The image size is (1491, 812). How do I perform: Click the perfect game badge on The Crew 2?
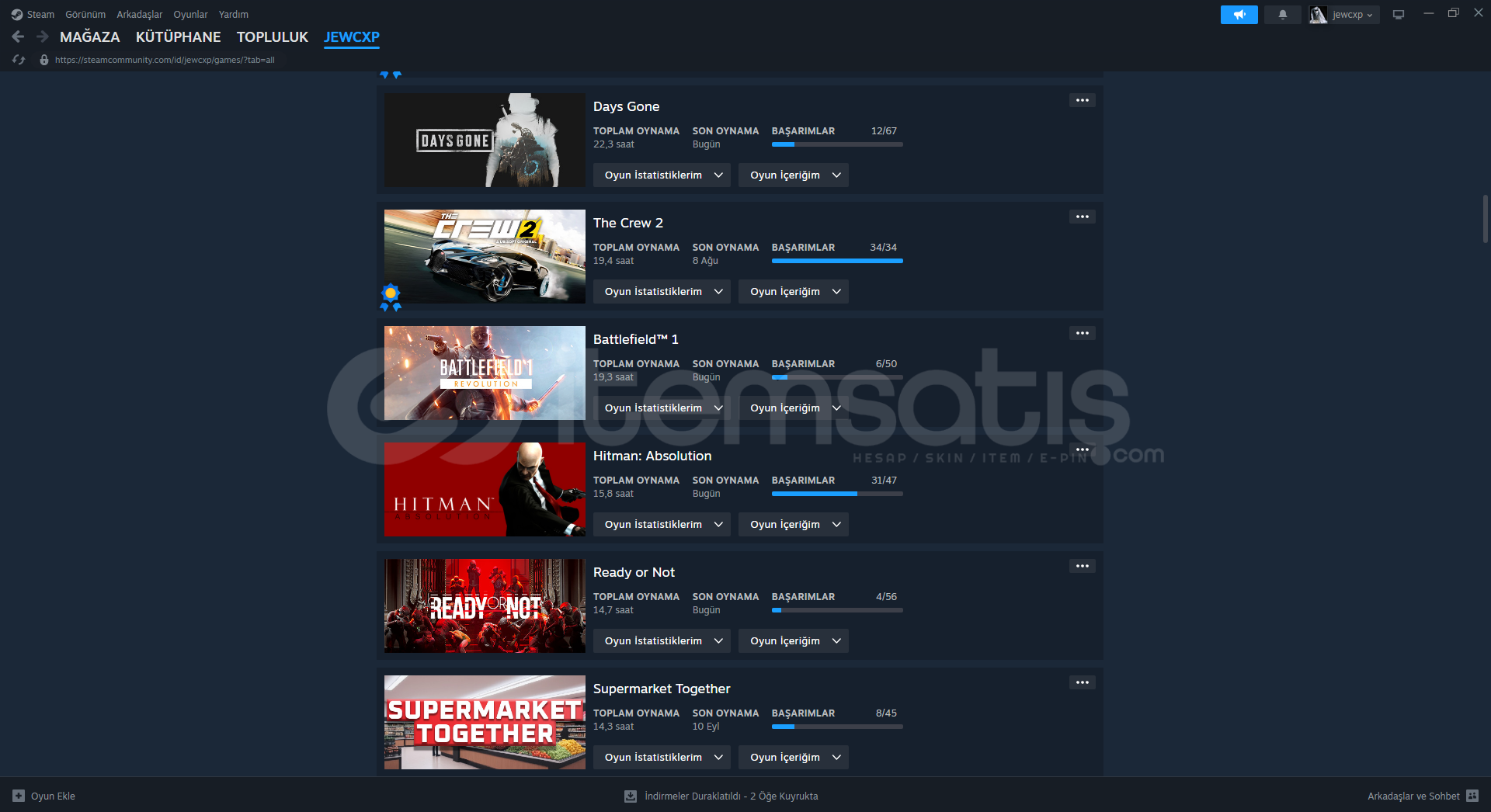[391, 297]
